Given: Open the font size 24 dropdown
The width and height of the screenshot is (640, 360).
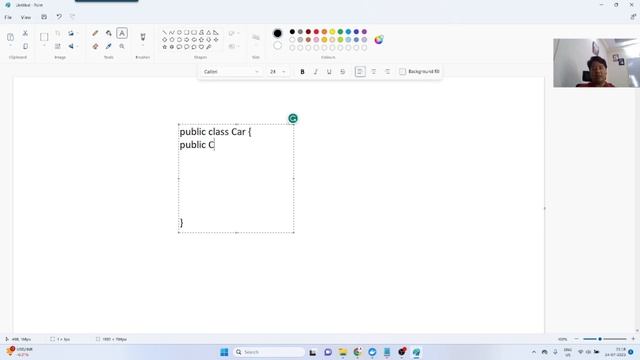Looking at the screenshot, I should (x=277, y=71).
